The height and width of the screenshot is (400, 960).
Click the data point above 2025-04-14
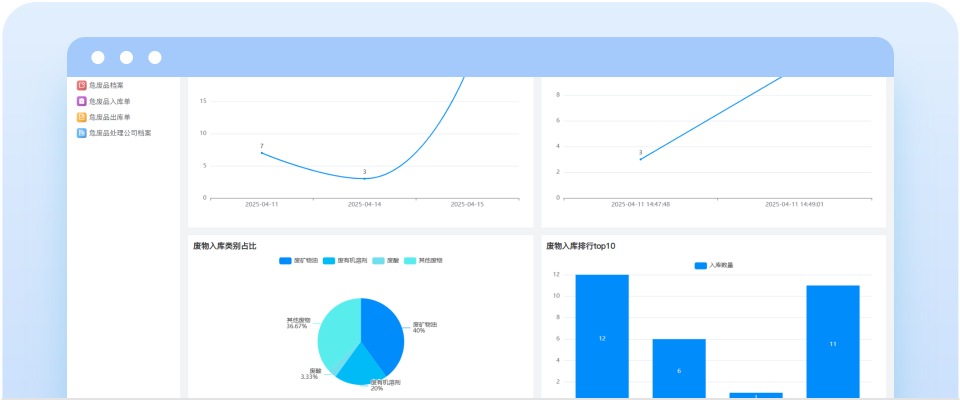pyautogui.click(x=364, y=178)
